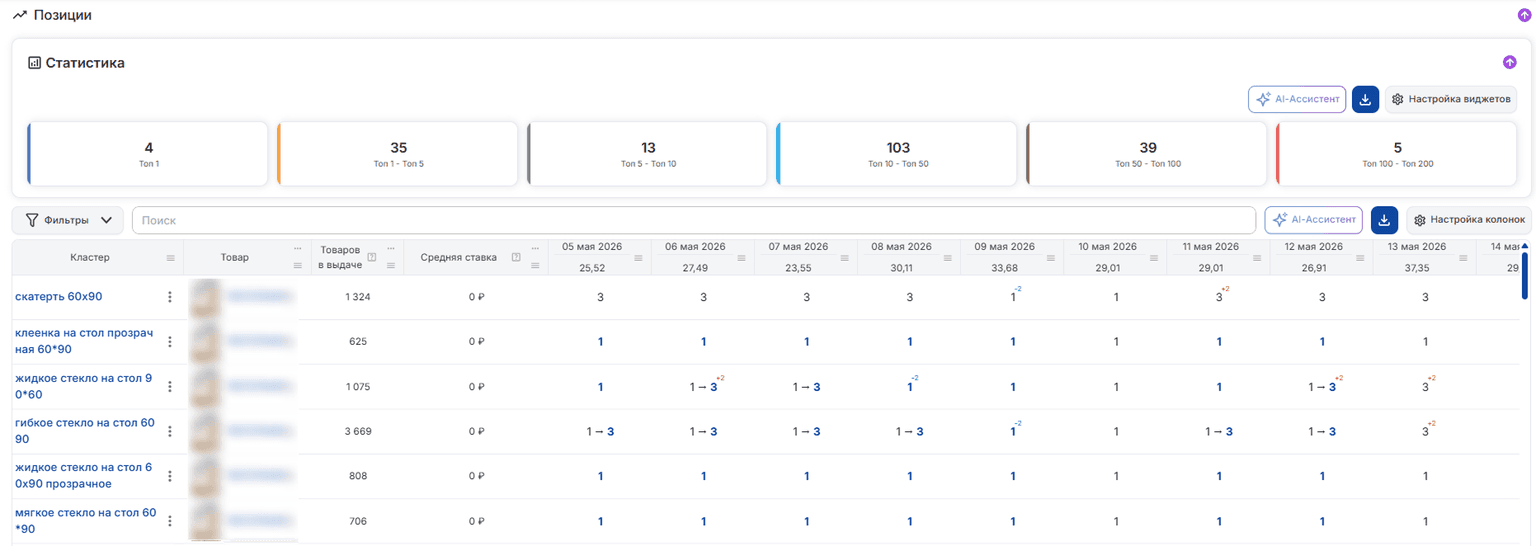Click into the Поиск search field
Screen dimensions: 1536x546
click(x=694, y=220)
